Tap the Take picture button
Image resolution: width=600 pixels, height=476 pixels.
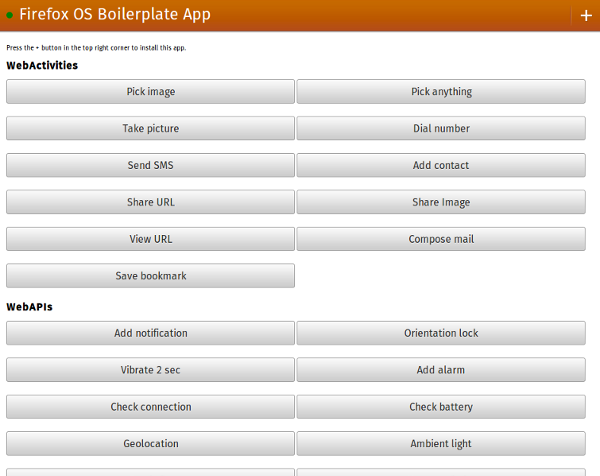tap(150, 129)
